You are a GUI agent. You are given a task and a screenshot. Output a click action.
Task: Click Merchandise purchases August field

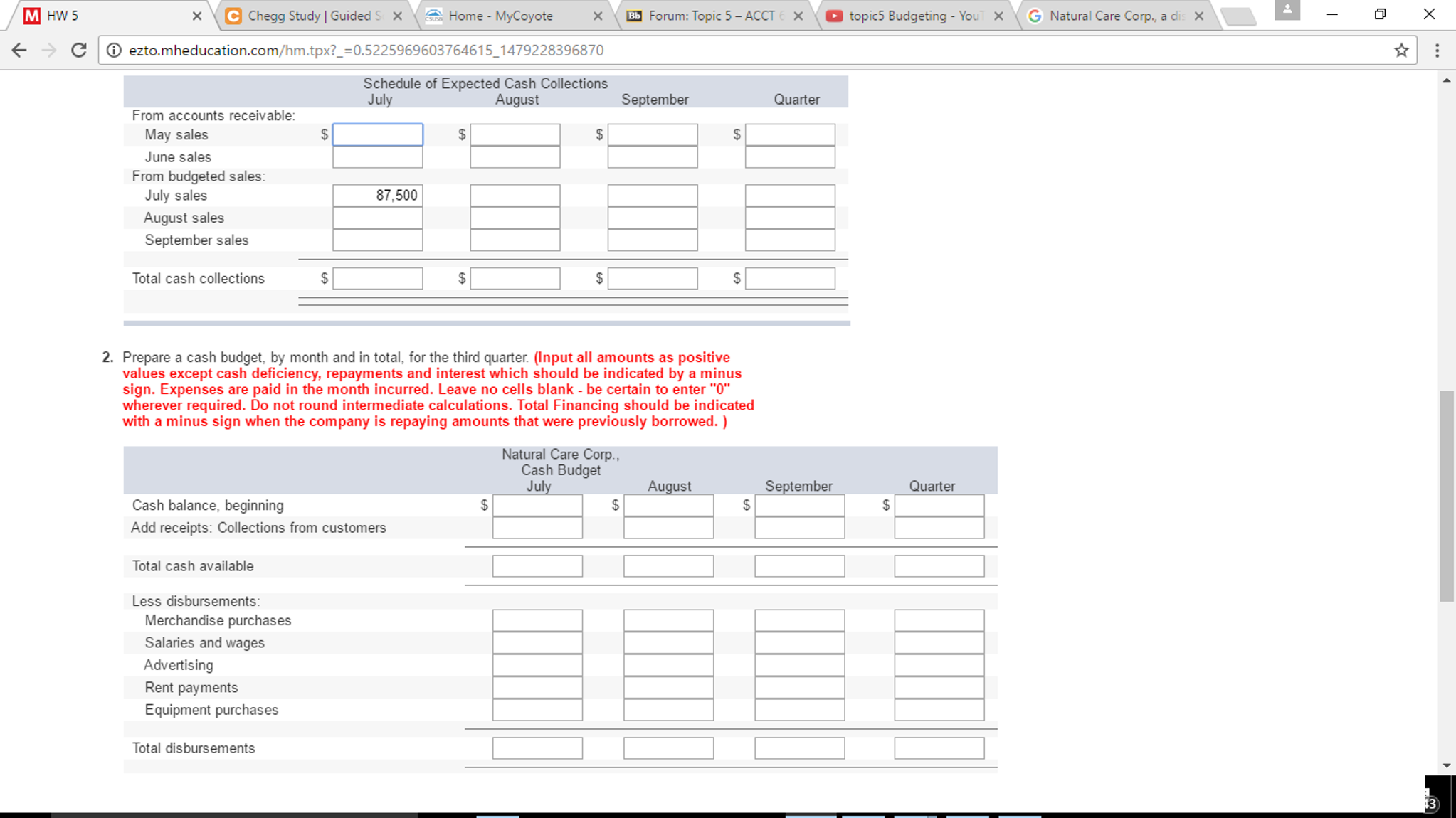point(668,620)
